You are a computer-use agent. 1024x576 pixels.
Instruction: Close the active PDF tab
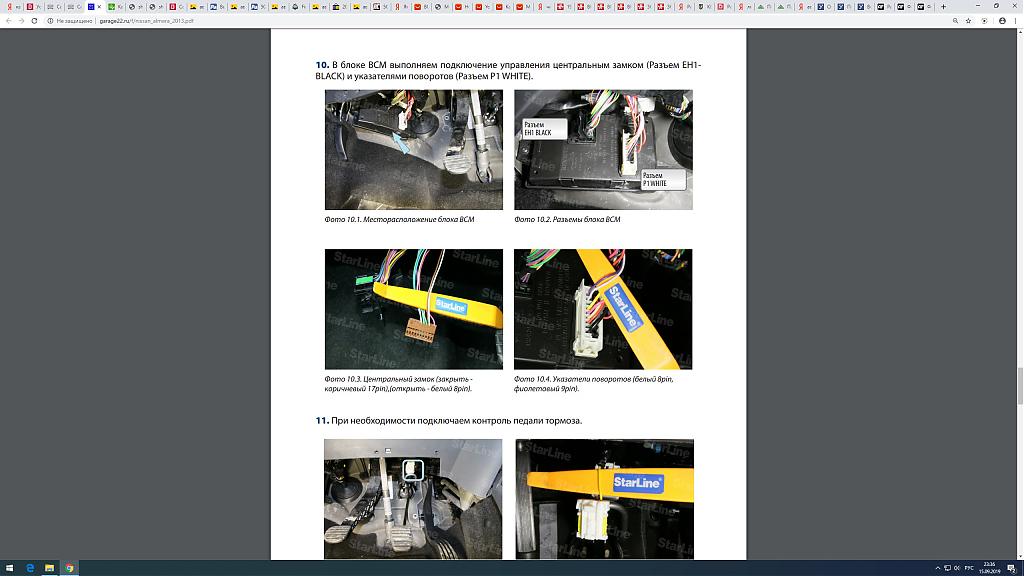(99, 7)
